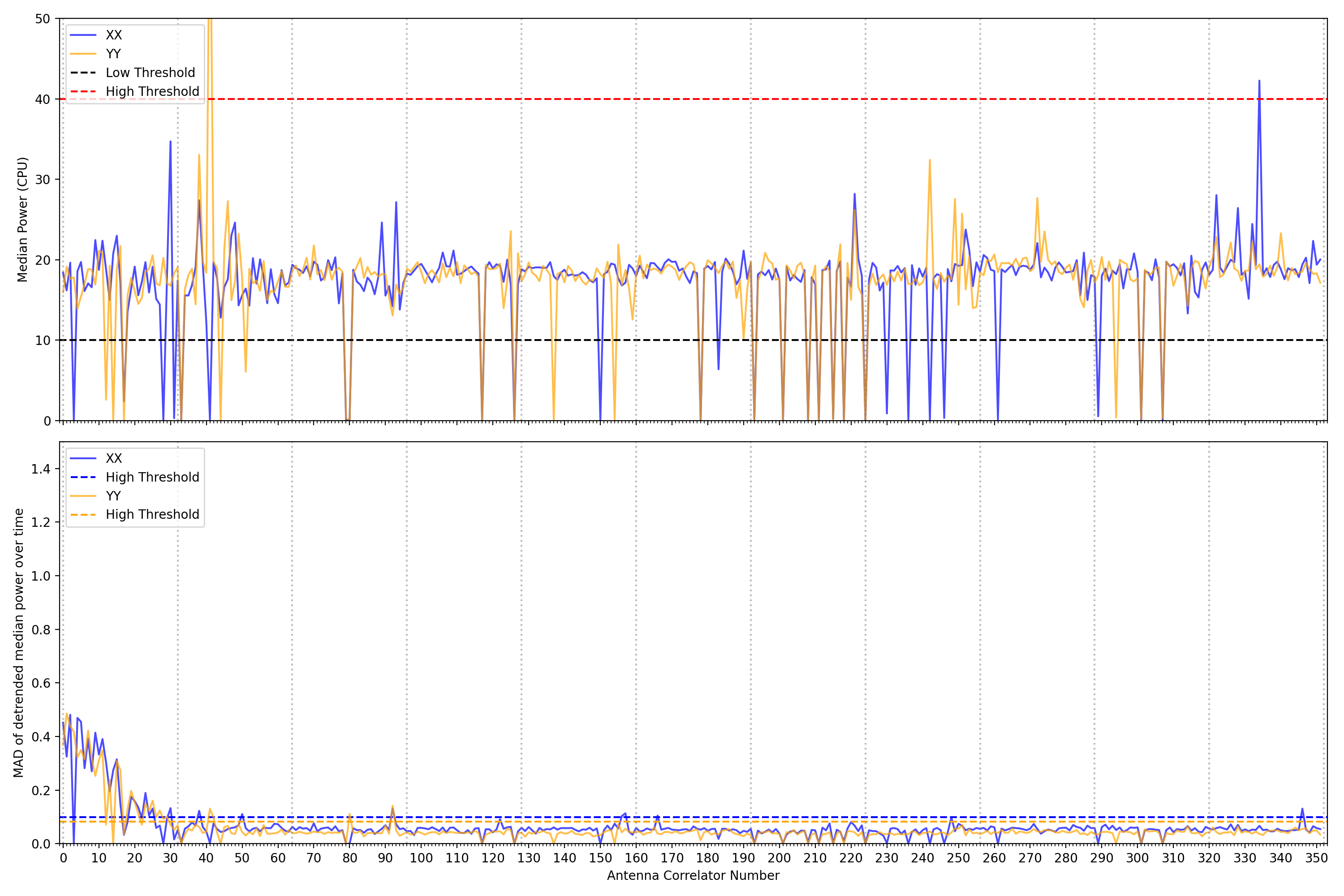Screen dimensions: 1344x896
Task: Click the MAD of detrended median power label
Action: click(19, 643)
